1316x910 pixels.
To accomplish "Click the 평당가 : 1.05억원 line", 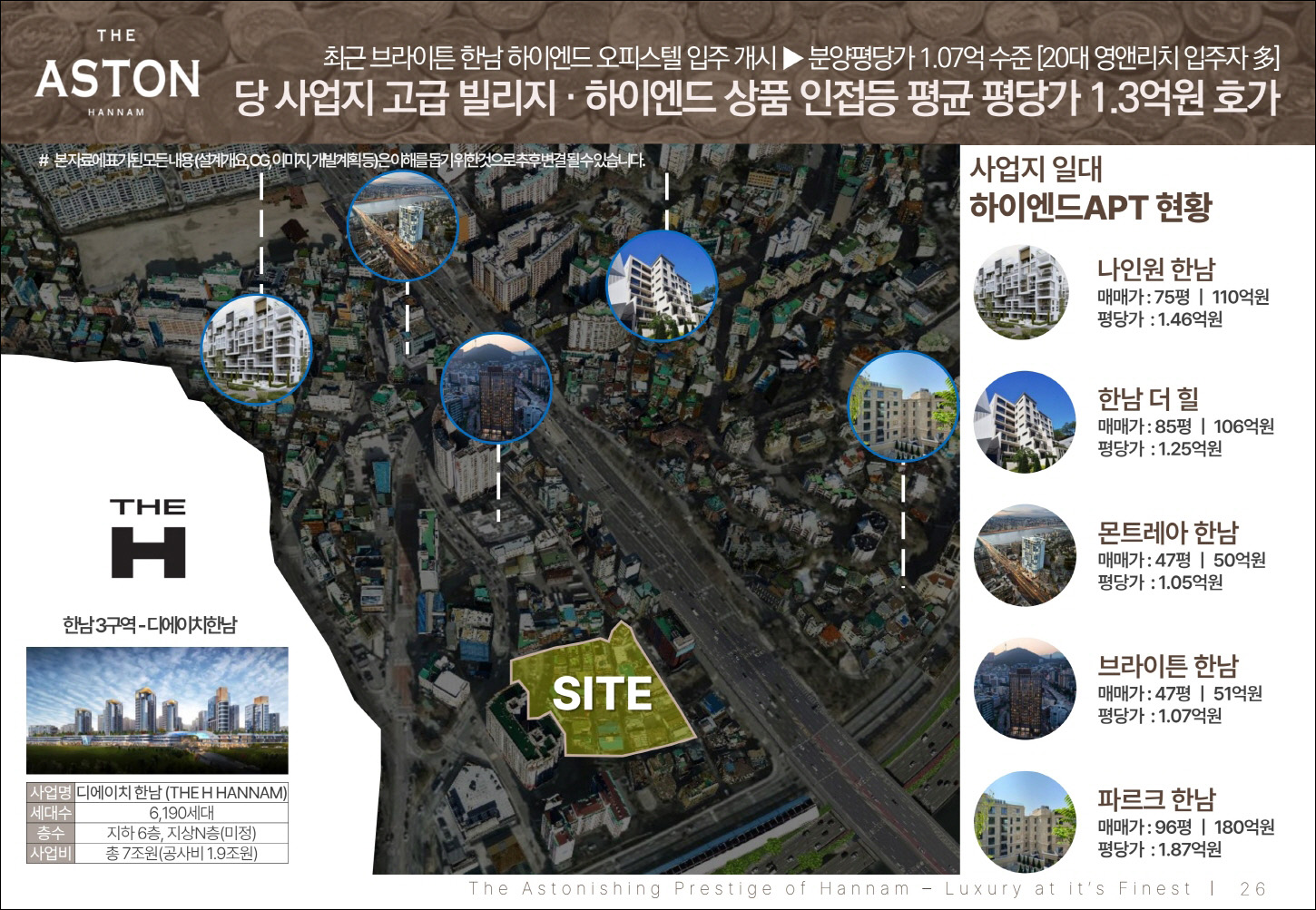I will point(1160,582).
